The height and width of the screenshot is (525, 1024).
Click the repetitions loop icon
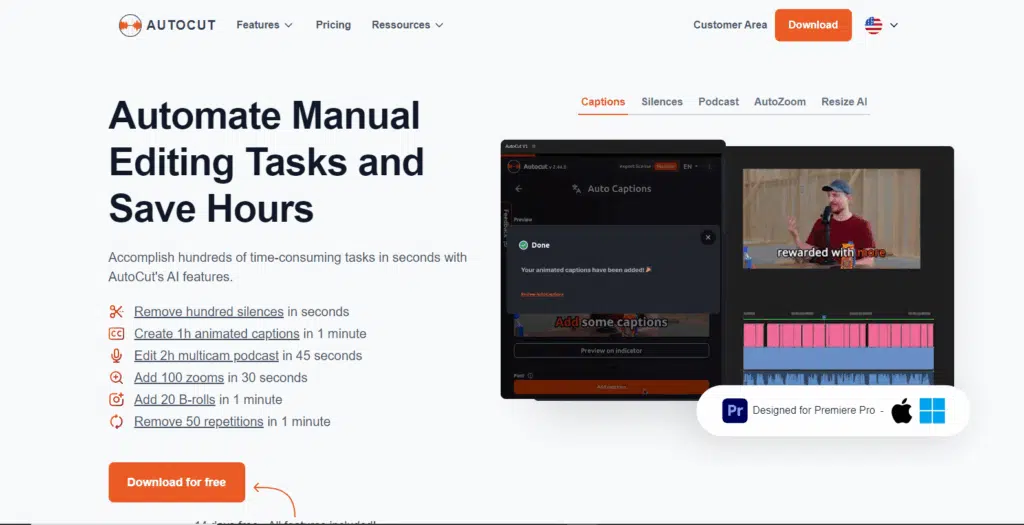tap(116, 422)
